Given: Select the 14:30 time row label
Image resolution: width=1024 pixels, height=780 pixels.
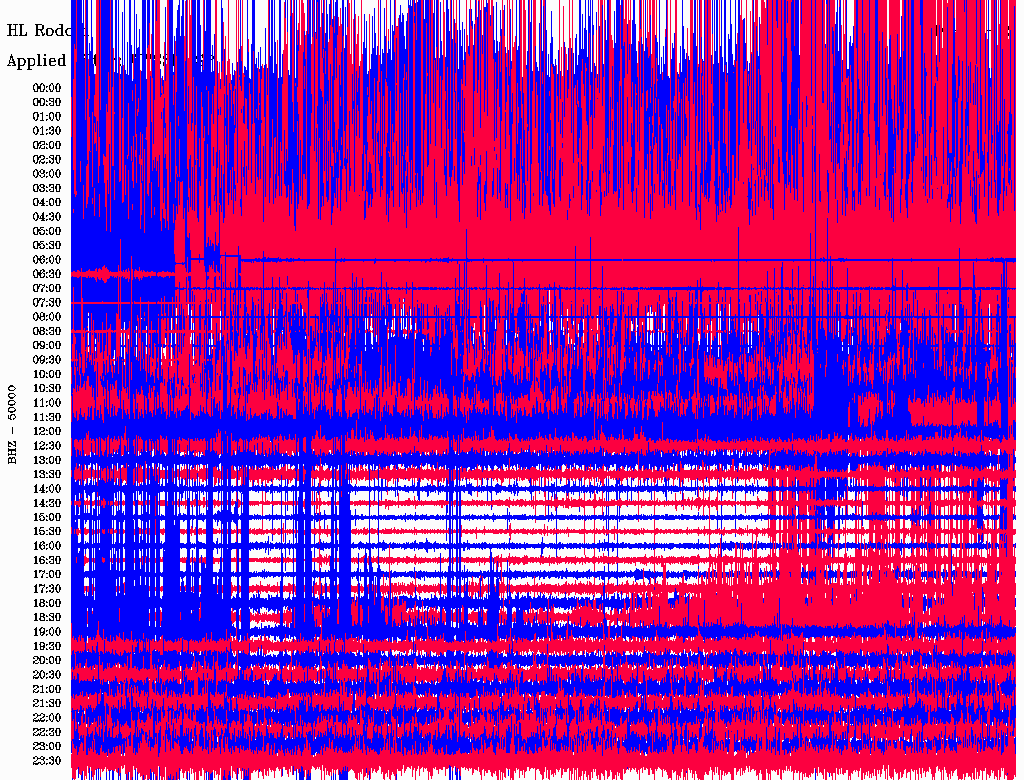Looking at the screenshot, I should (x=47, y=503).
